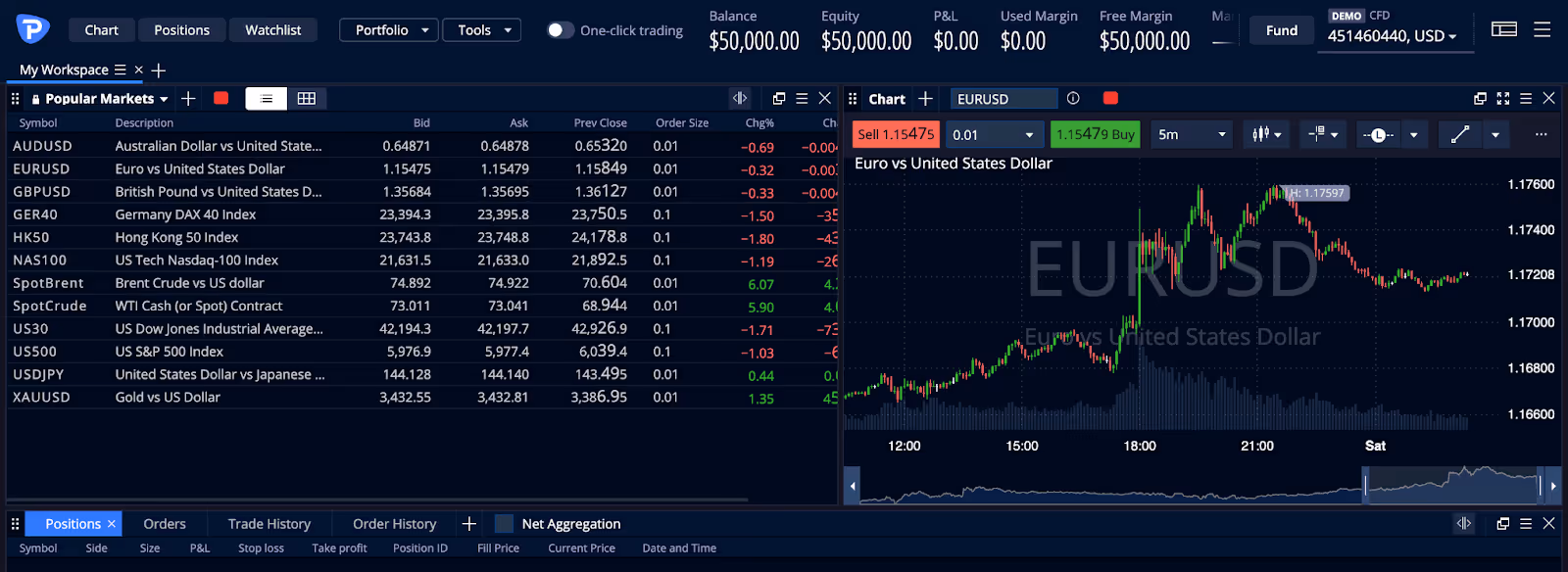Select the SpotBrent market row

point(421,283)
